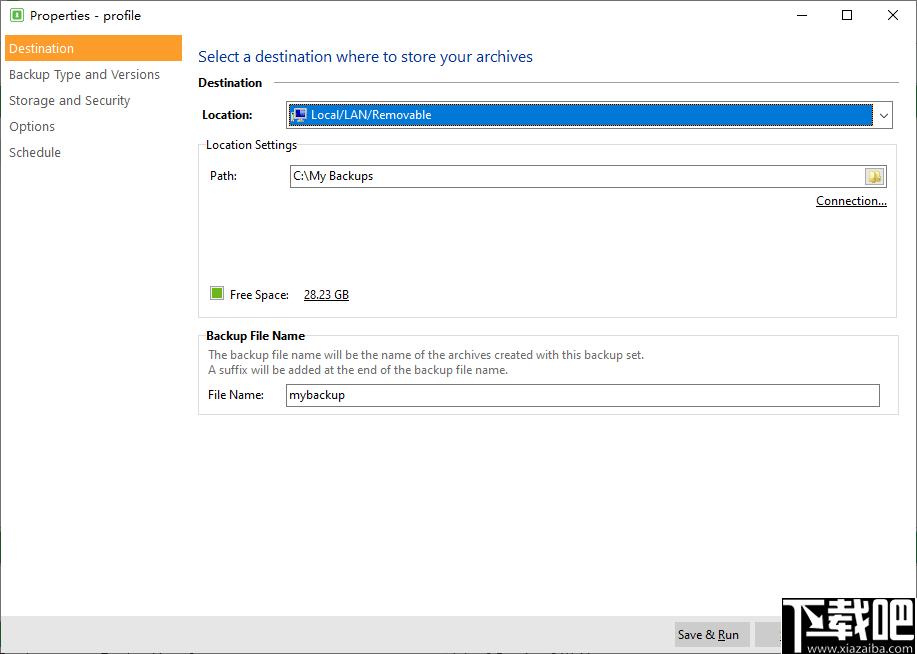Close the Properties - profile window
The height and width of the screenshot is (654, 917).
click(892, 15)
